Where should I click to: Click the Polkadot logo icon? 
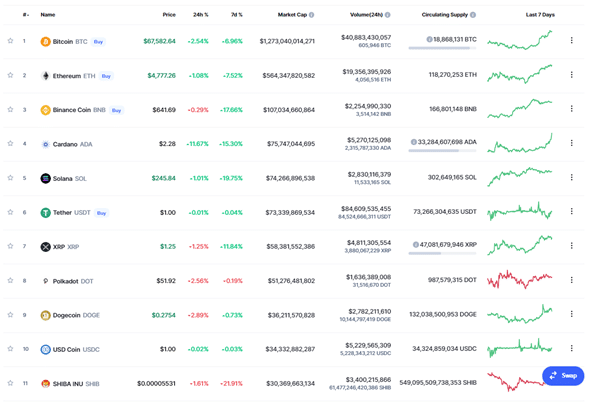click(x=45, y=281)
